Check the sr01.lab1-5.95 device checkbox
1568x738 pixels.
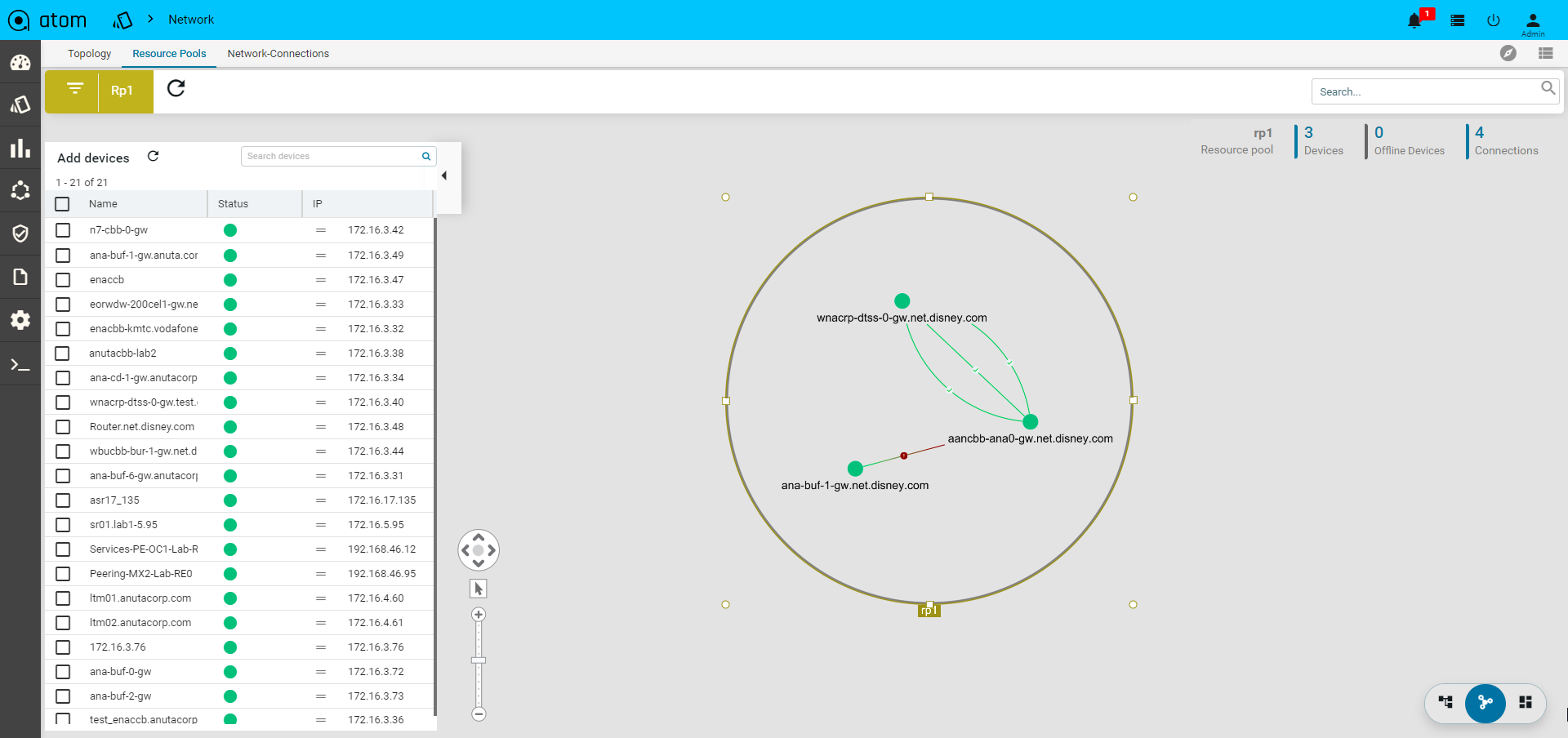point(63,525)
